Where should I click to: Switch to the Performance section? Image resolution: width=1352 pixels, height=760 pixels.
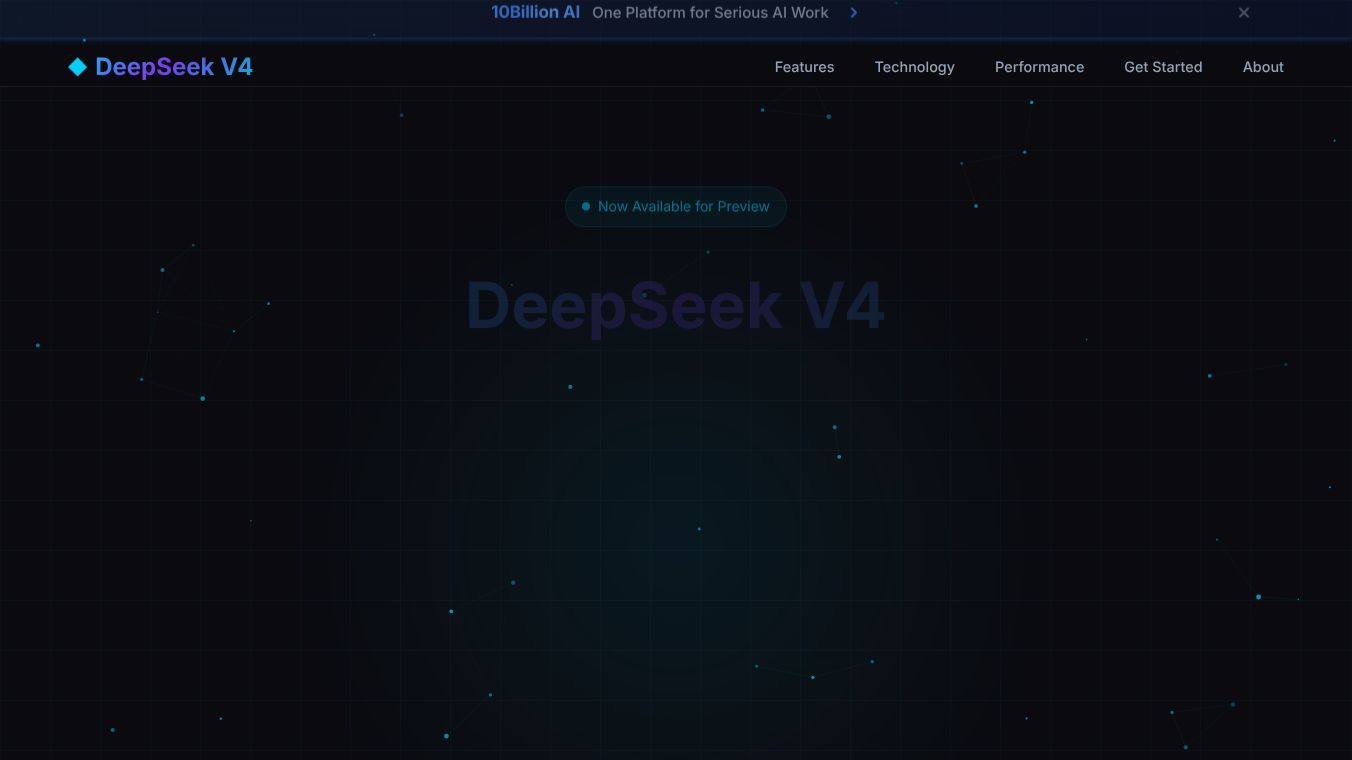pos(1039,67)
